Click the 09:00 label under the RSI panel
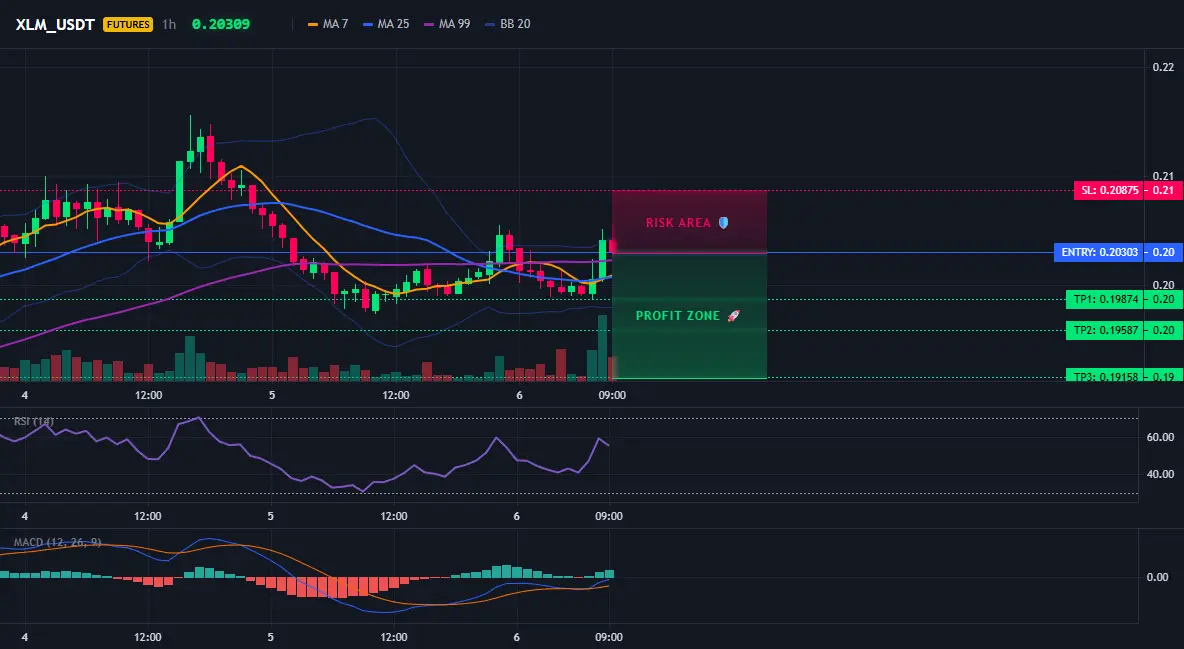 609,516
